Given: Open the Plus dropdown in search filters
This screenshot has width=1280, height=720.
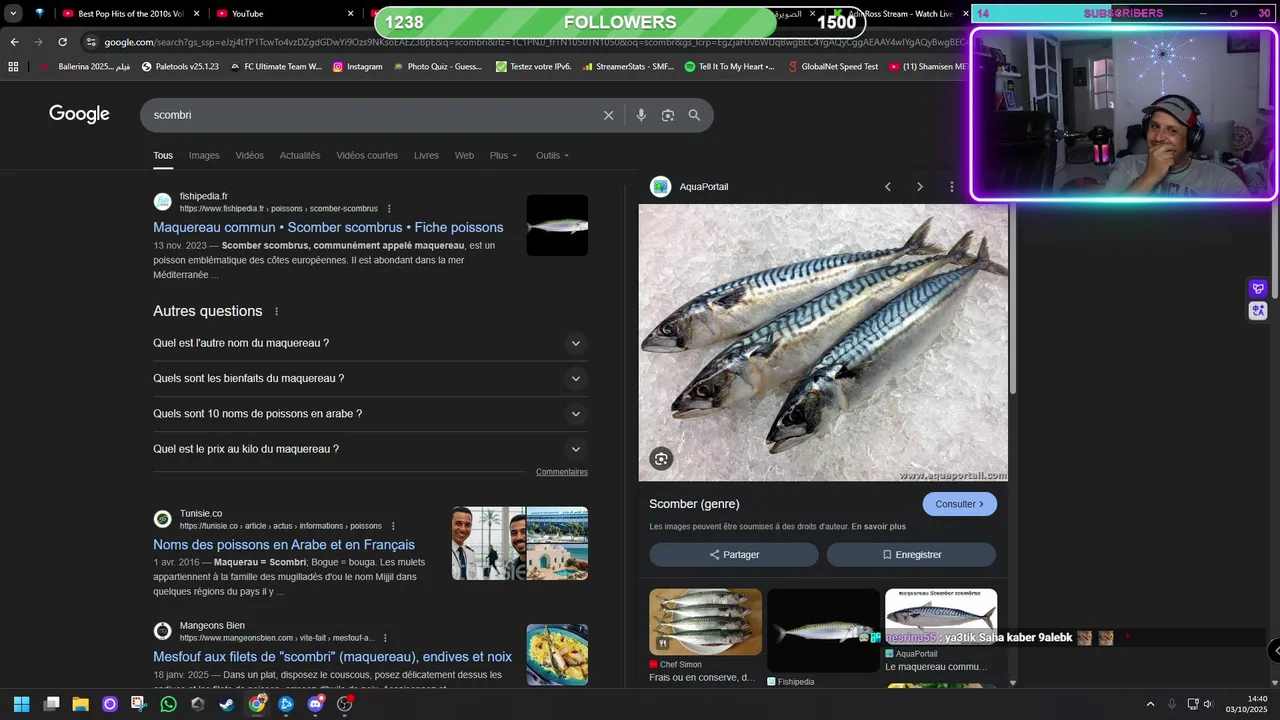Looking at the screenshot, I should [x=503, y=156].
